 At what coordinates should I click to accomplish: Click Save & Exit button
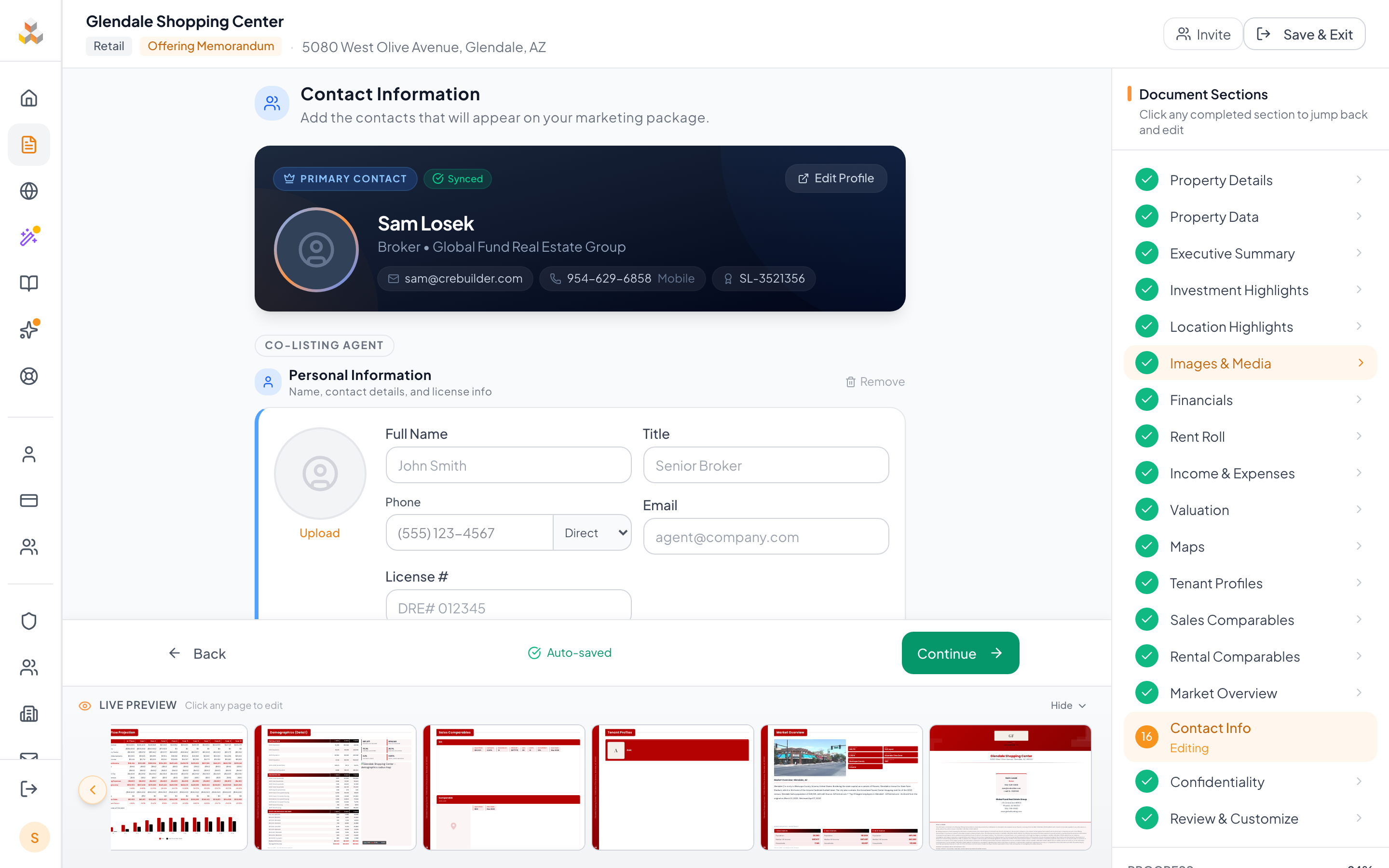(x=1305, y=34)
